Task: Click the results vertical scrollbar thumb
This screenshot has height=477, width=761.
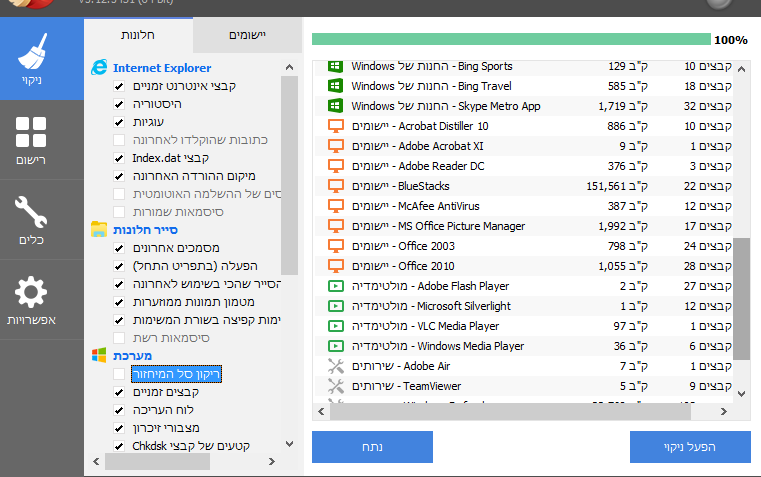Action: point(742,299)
